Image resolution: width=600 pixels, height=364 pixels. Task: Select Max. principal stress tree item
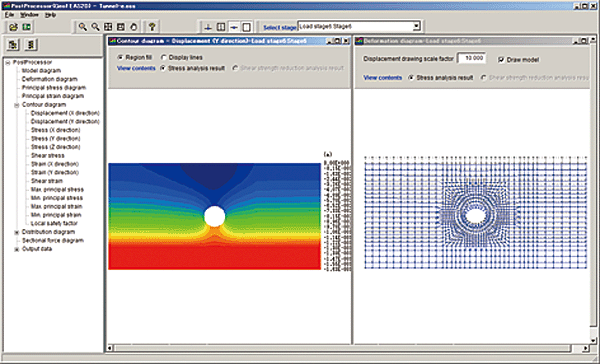coord(57,190)
